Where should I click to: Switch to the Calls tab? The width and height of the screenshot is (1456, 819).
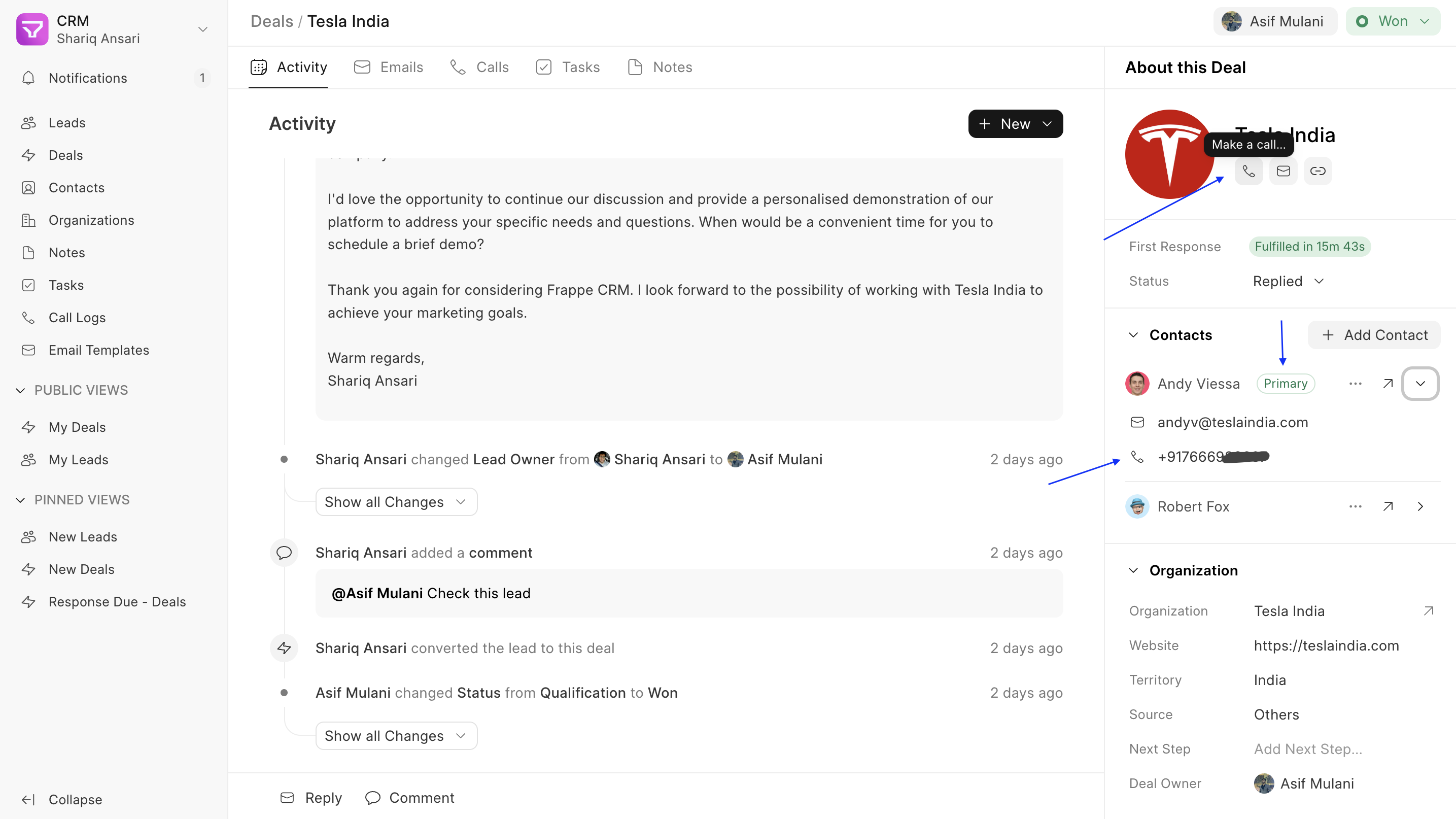[479, 67]
